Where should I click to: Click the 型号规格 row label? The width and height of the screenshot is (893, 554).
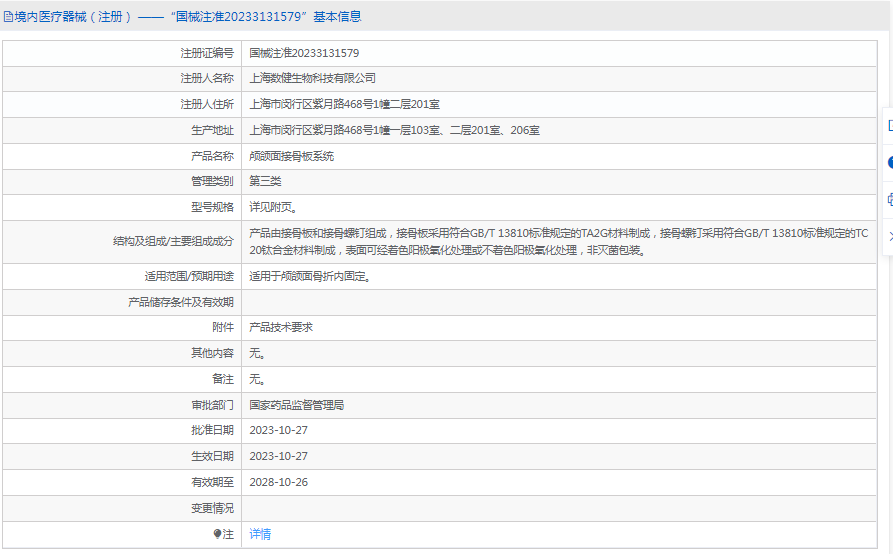click(212, 207)
